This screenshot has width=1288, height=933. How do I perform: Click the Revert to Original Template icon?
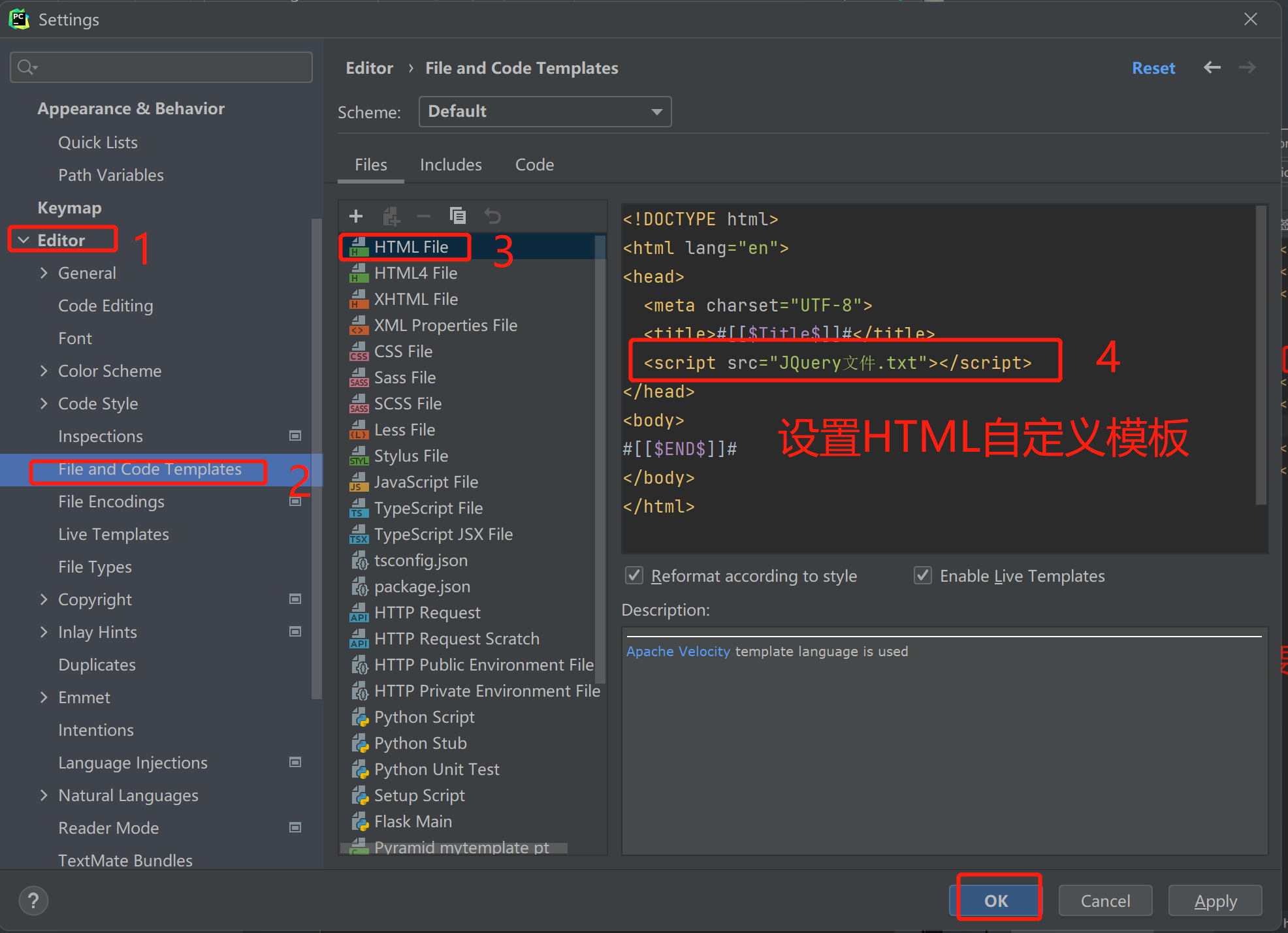(492, 216)
